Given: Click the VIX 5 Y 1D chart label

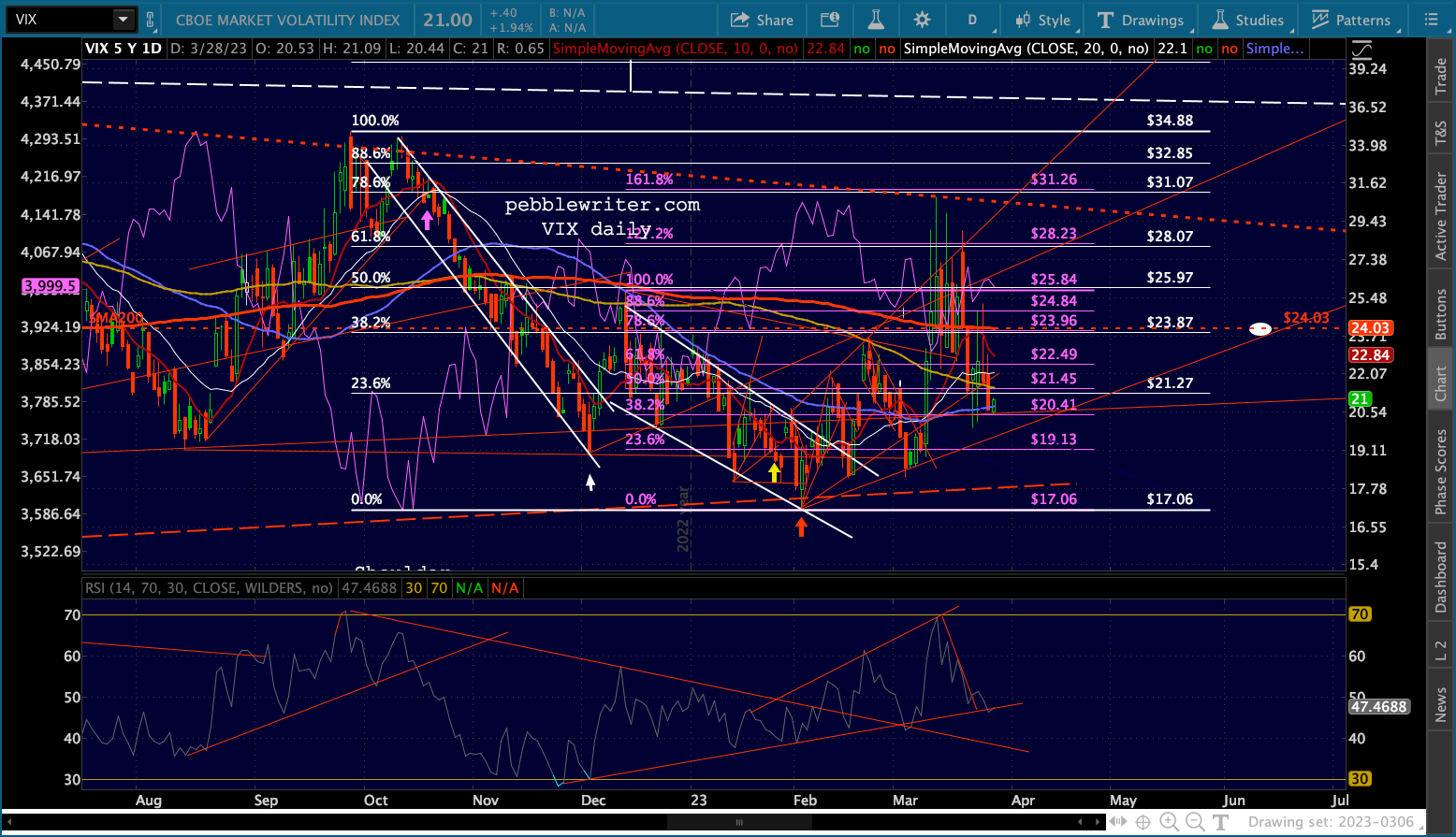Looking at the screenshot, I should [x=124, y=49].
